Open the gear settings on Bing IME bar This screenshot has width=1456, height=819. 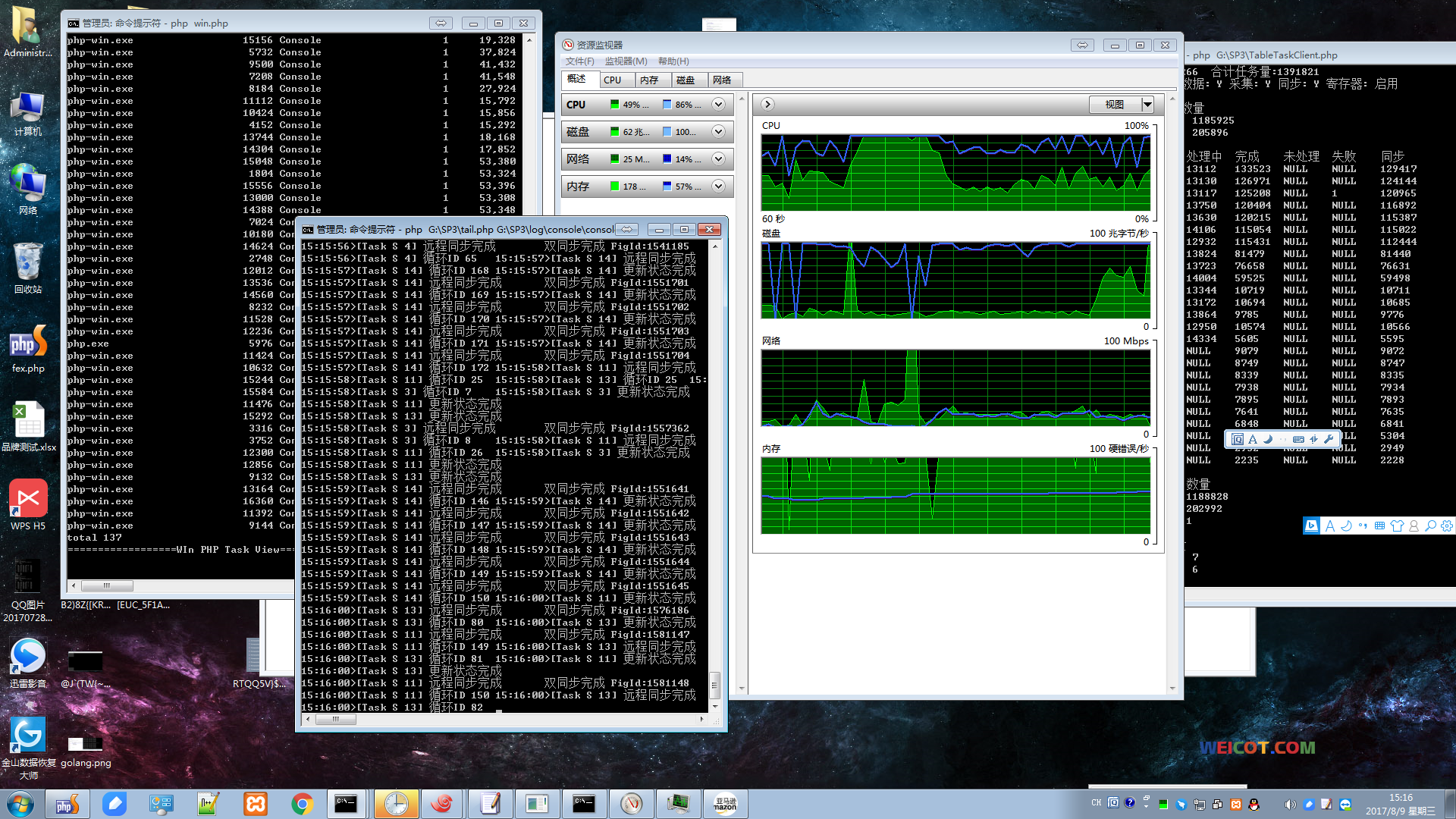click(1447, 526)
